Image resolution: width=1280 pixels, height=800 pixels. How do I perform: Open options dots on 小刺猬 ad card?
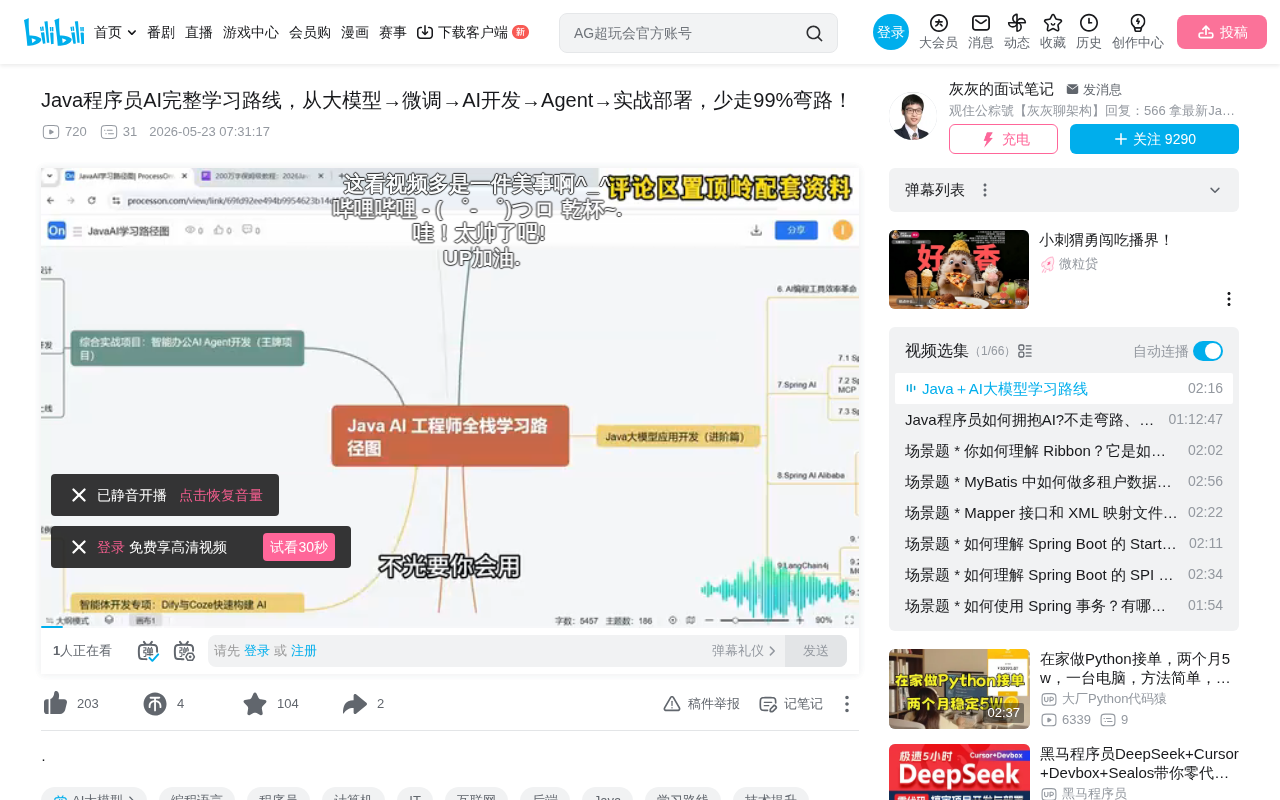(x=1229, y=299)
